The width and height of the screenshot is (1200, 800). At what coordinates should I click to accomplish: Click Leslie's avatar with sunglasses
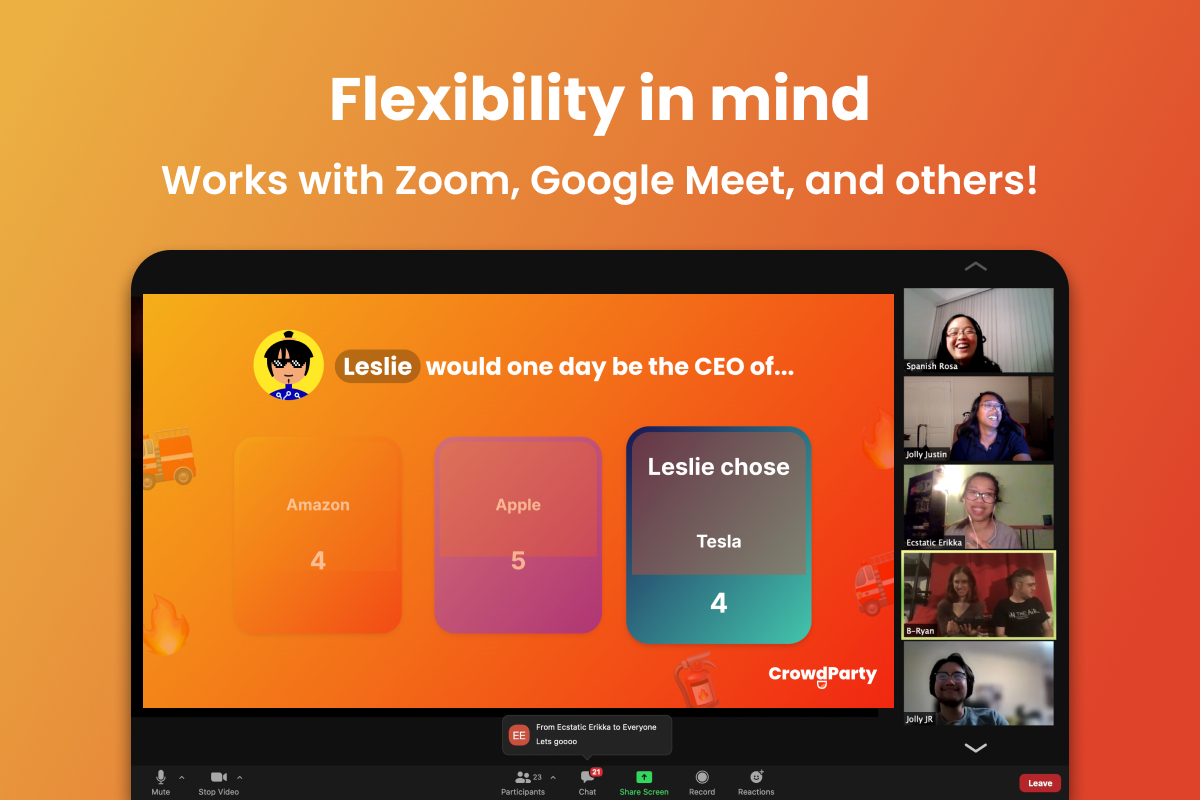click(288, 365)
